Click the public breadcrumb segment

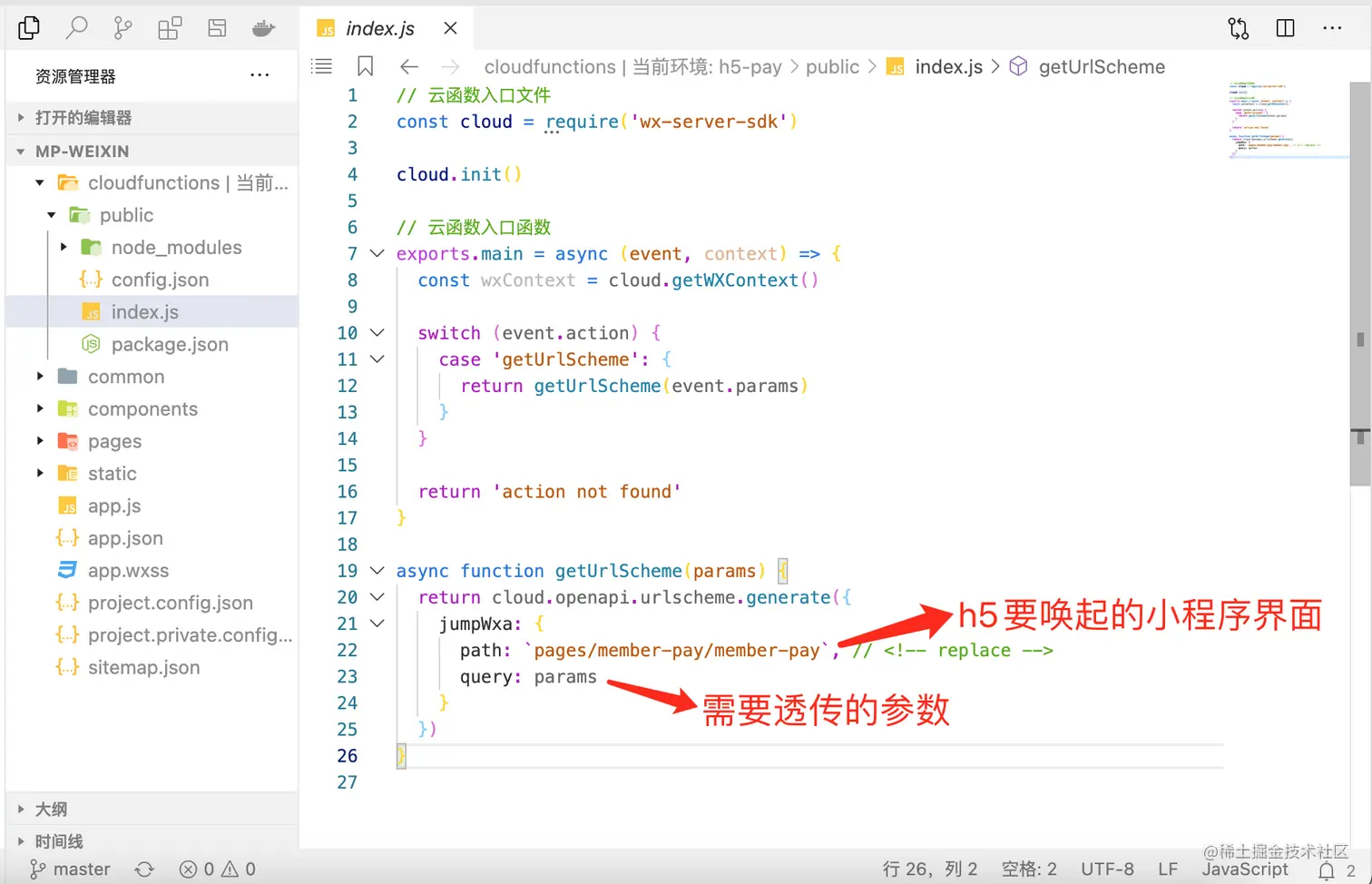coord(832,66)
